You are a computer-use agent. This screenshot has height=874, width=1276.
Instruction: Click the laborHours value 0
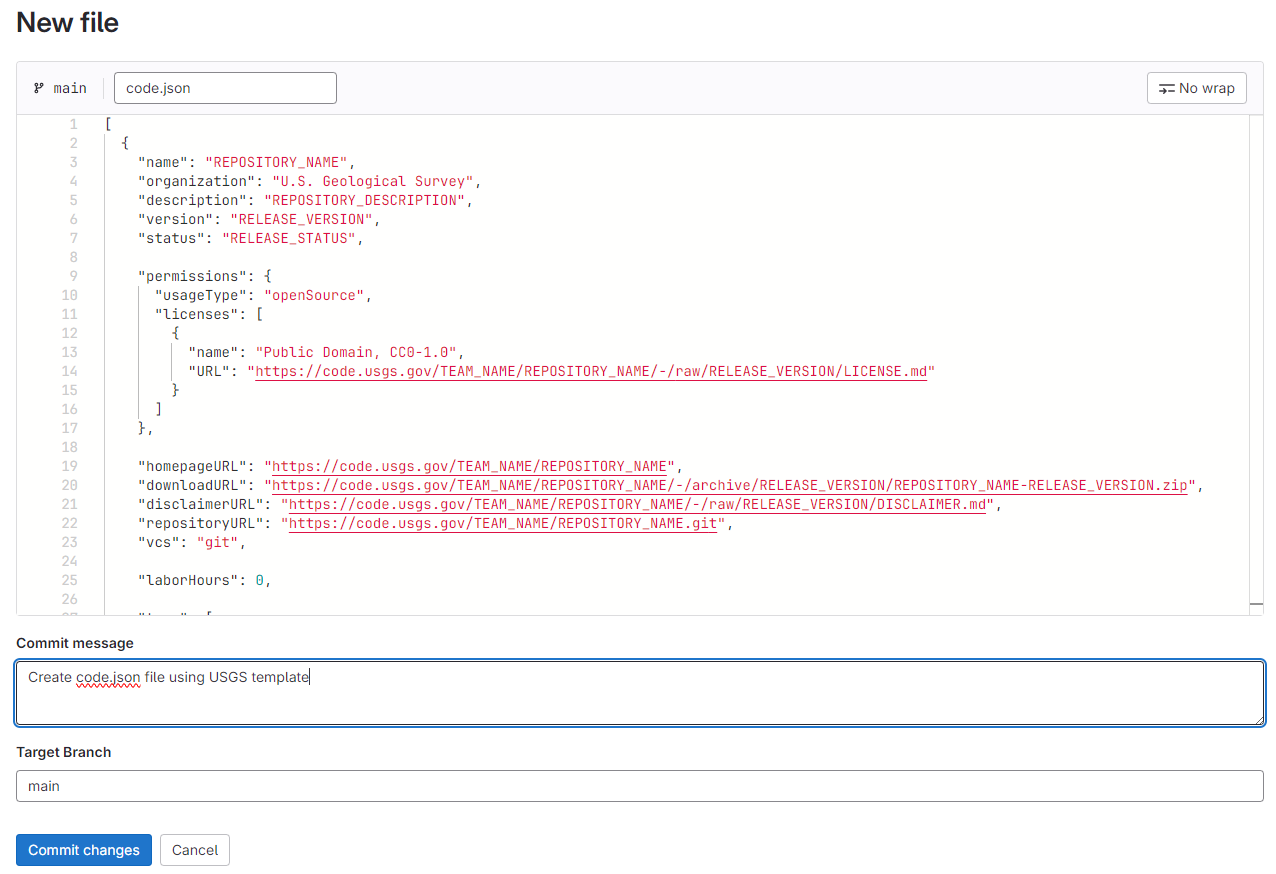pyautogui.click(x=259, y=580)
